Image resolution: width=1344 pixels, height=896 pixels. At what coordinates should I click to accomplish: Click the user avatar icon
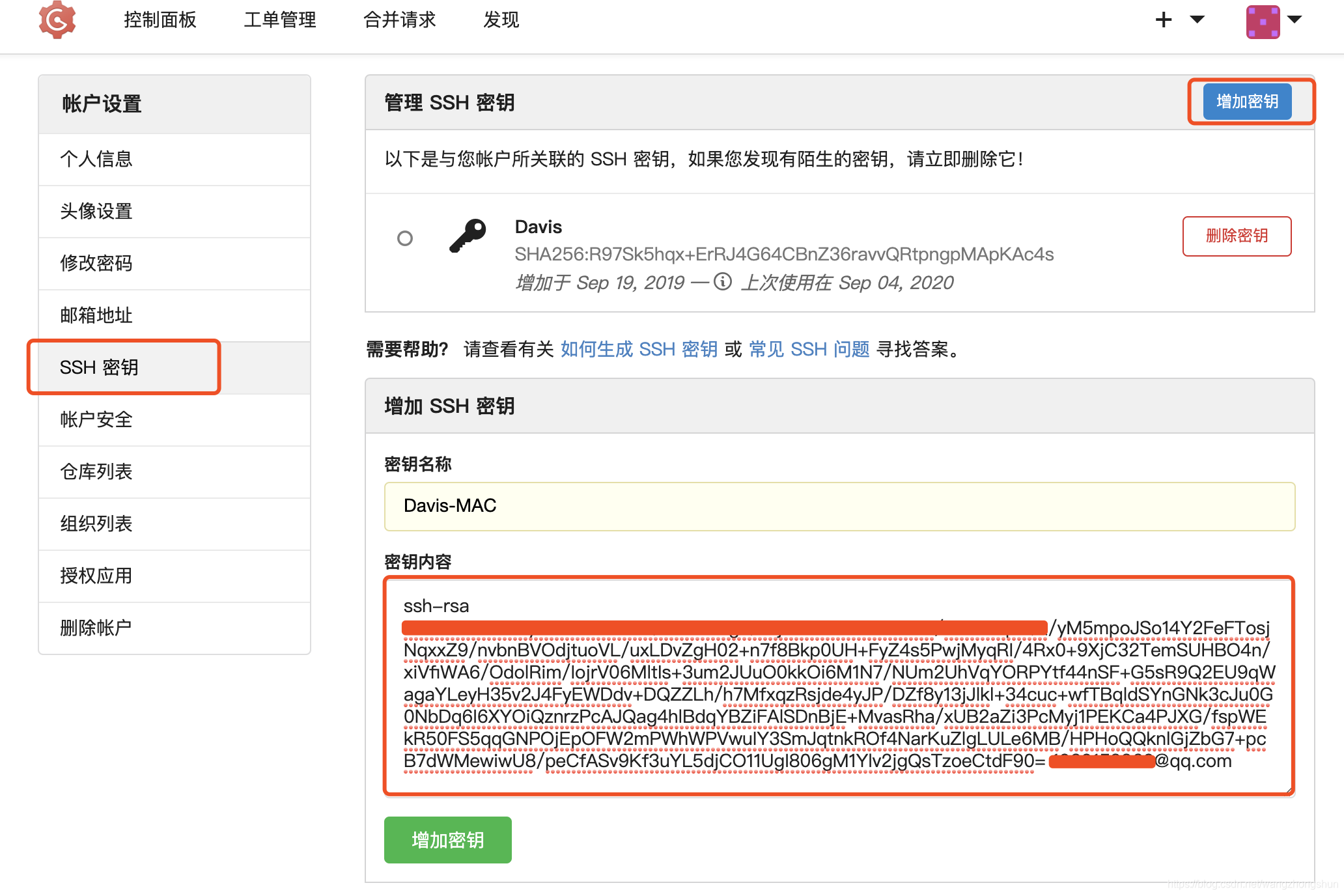pos(1263,20)
